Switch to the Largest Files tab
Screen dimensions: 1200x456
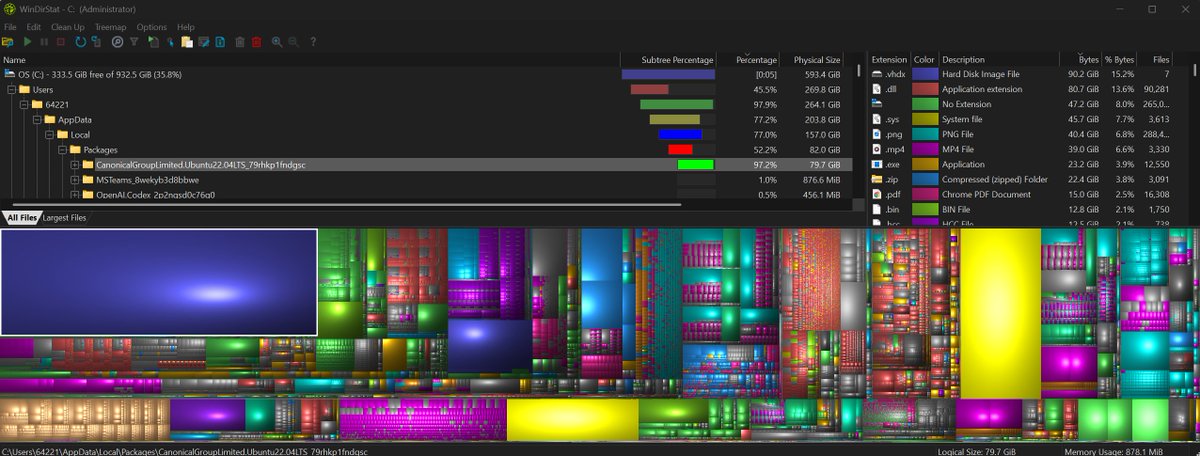click(64, 217)
